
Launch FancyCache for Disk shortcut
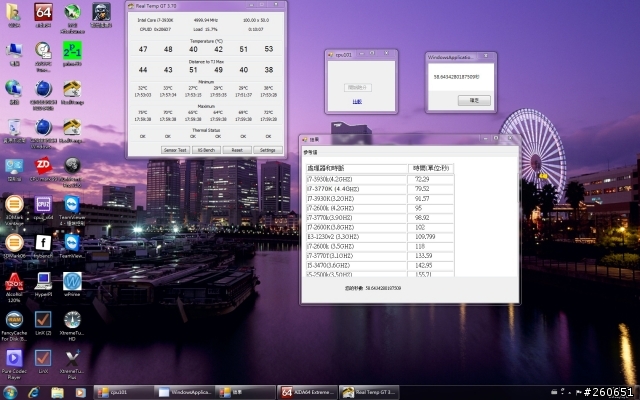click(14, 322)
